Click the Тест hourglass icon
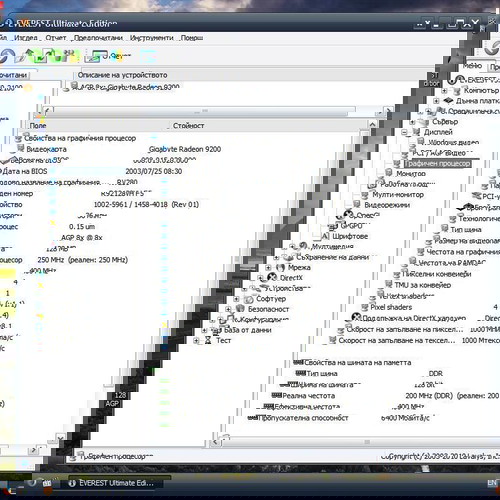The height and width of the screenshot is (500, 500). pyautogui.click(x=208, y=340)
